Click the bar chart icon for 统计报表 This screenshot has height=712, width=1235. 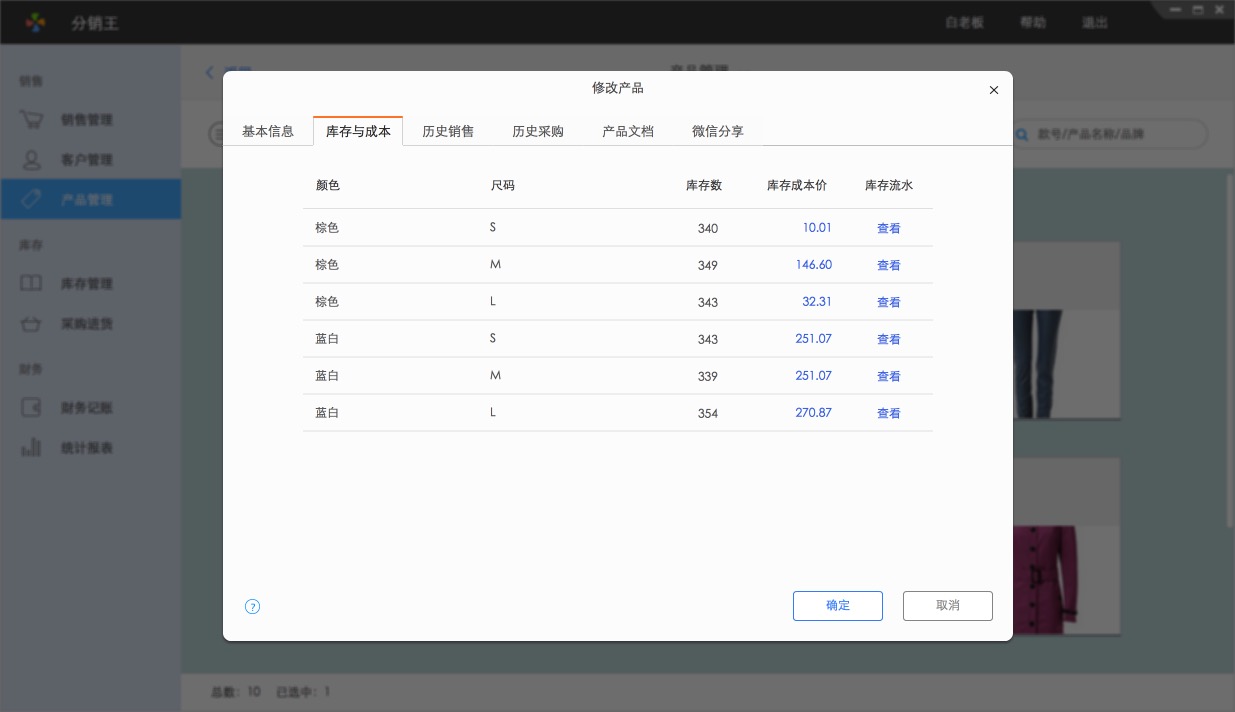31,448
